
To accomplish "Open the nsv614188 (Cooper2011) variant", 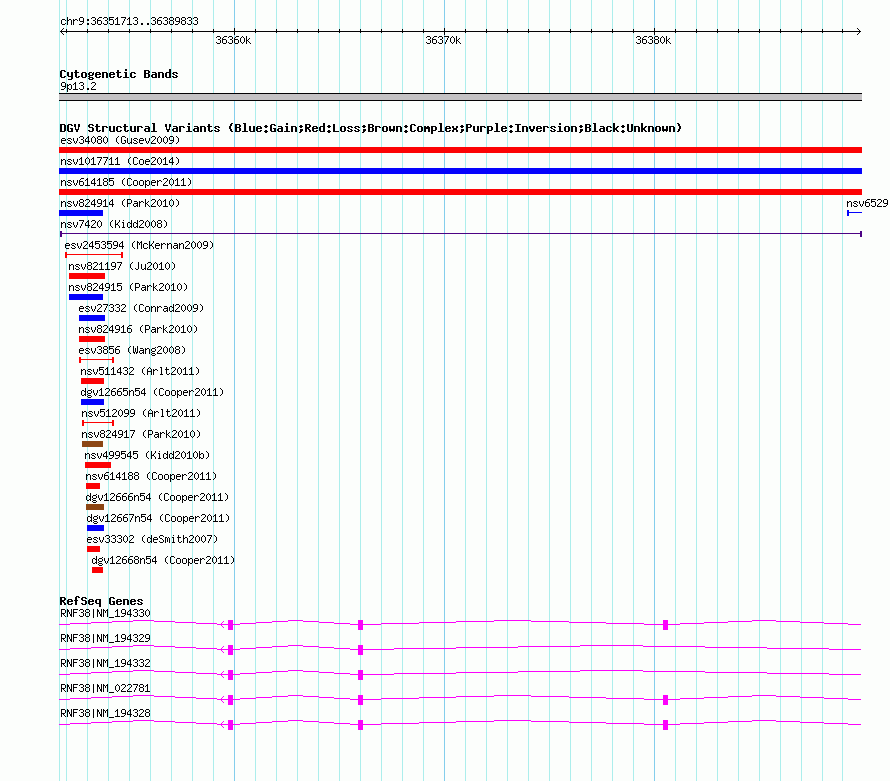I will [x=151, y=476].
